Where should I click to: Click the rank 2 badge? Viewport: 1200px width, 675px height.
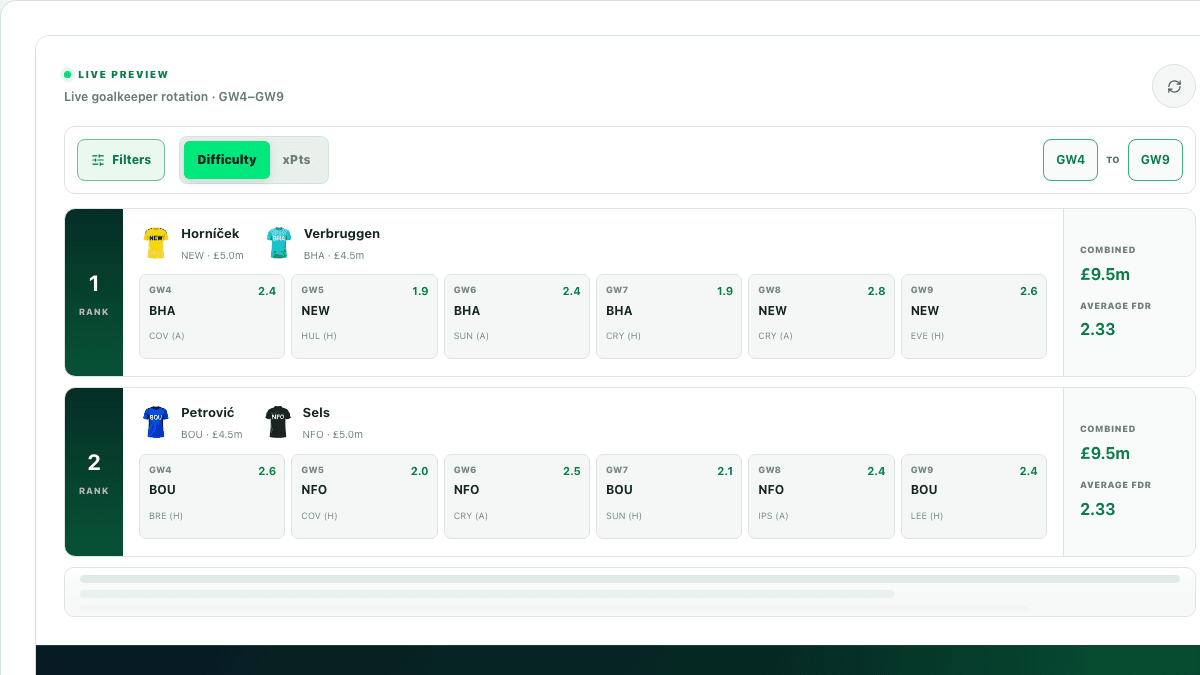pos(94,472)
